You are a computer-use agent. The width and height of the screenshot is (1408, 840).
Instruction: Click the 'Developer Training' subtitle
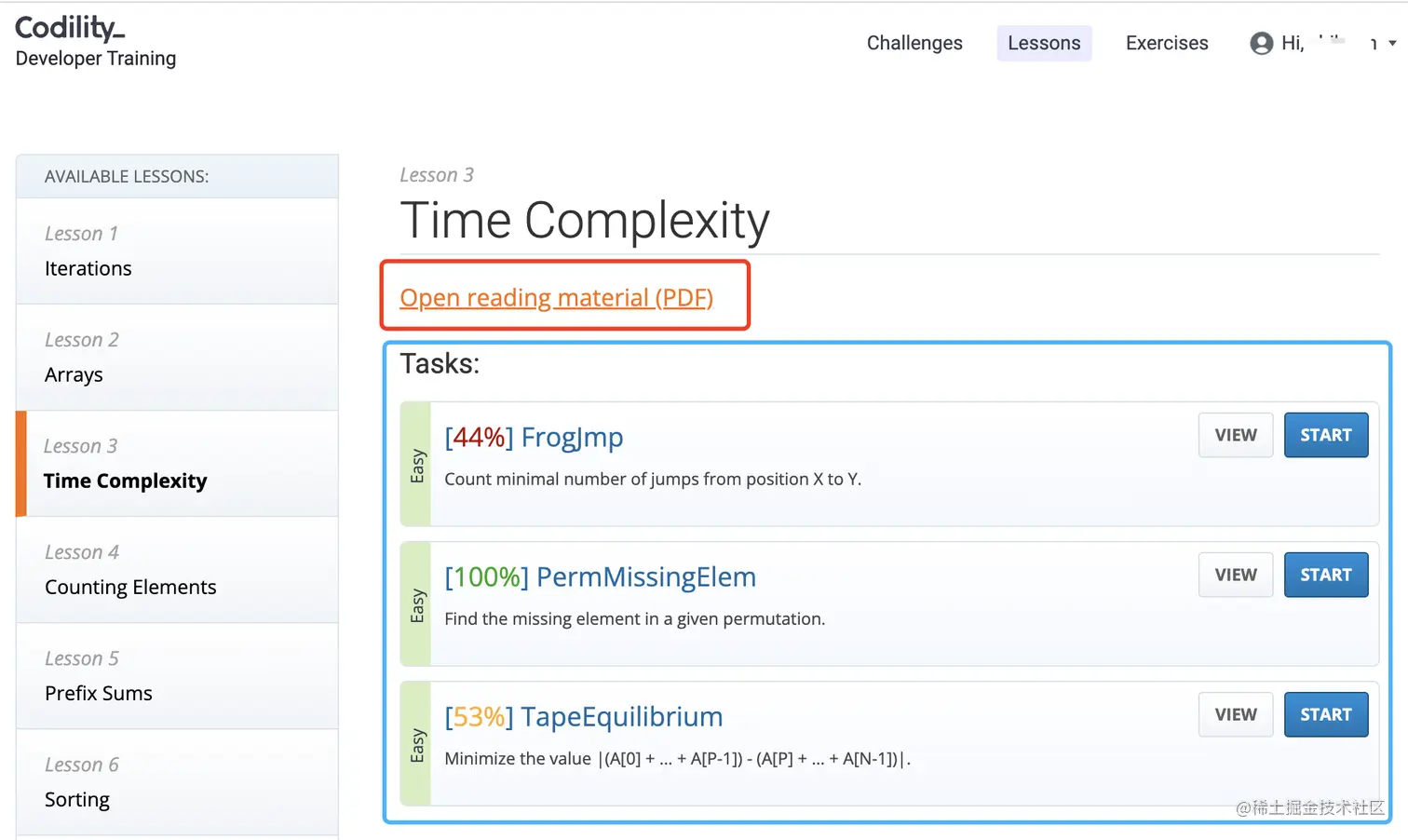(x=96, y=58)
